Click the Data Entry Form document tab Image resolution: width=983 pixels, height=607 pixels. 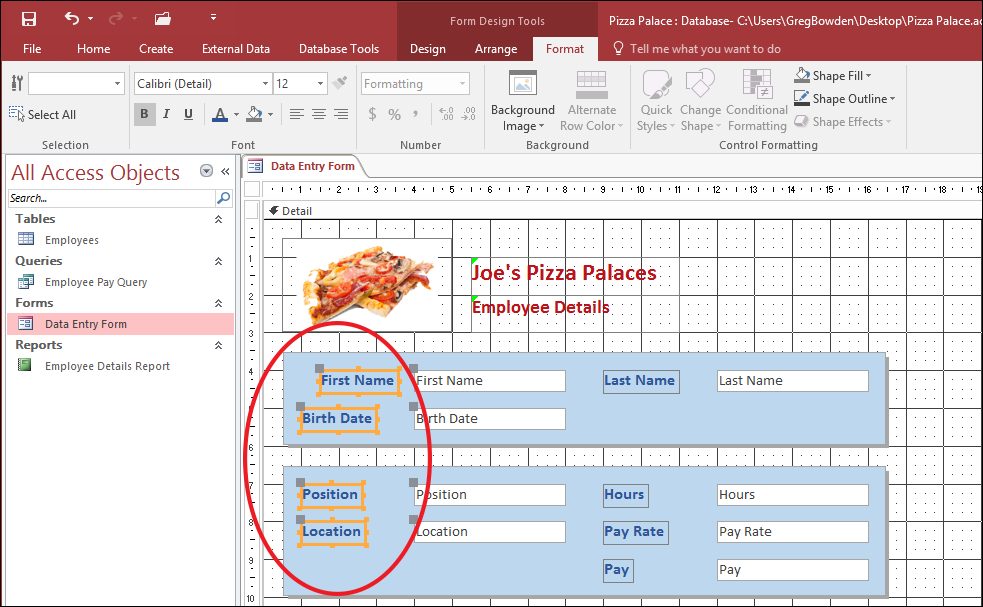click(x=303, y=166)
